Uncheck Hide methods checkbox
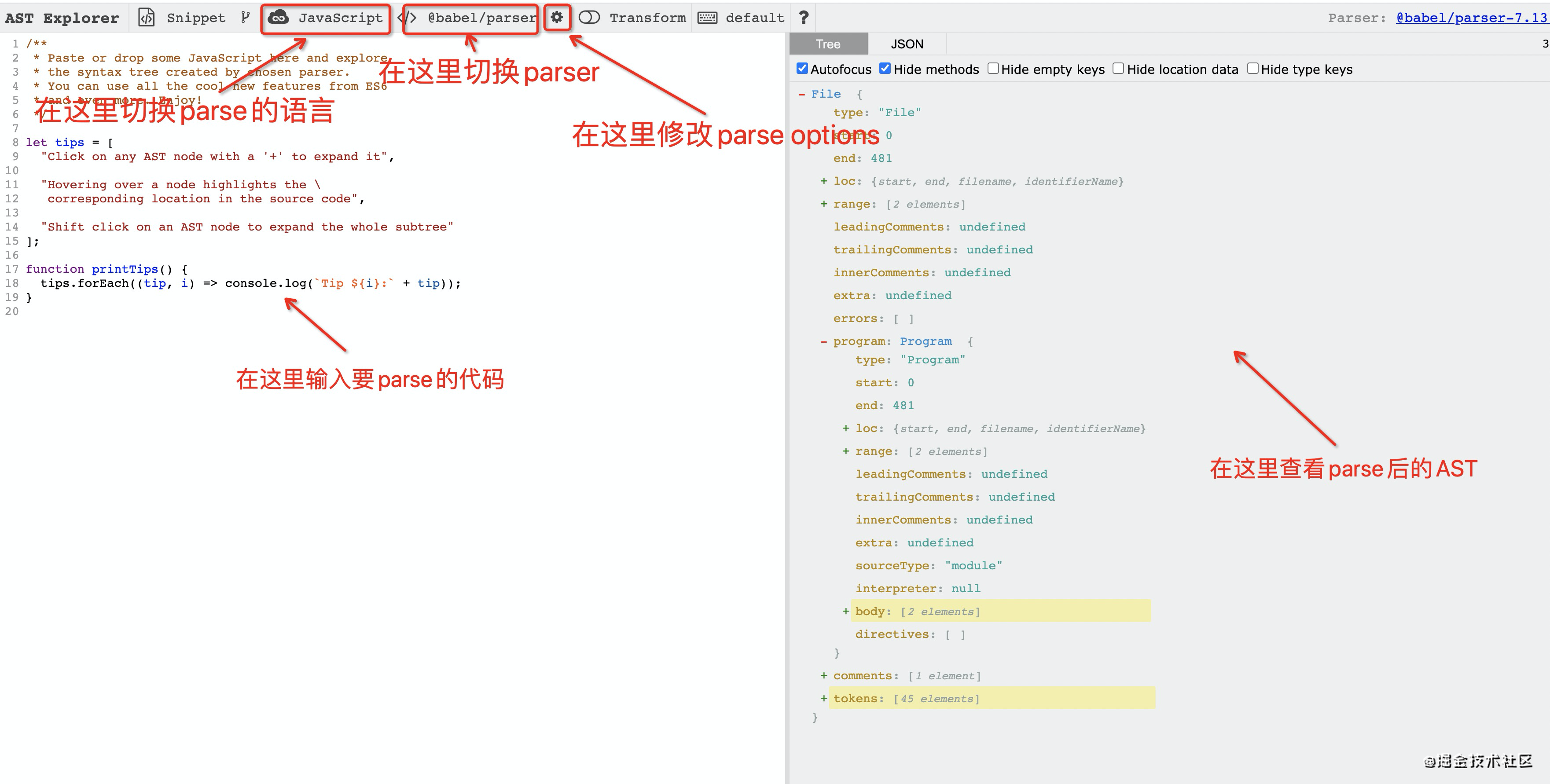 (x=885, y=69)
